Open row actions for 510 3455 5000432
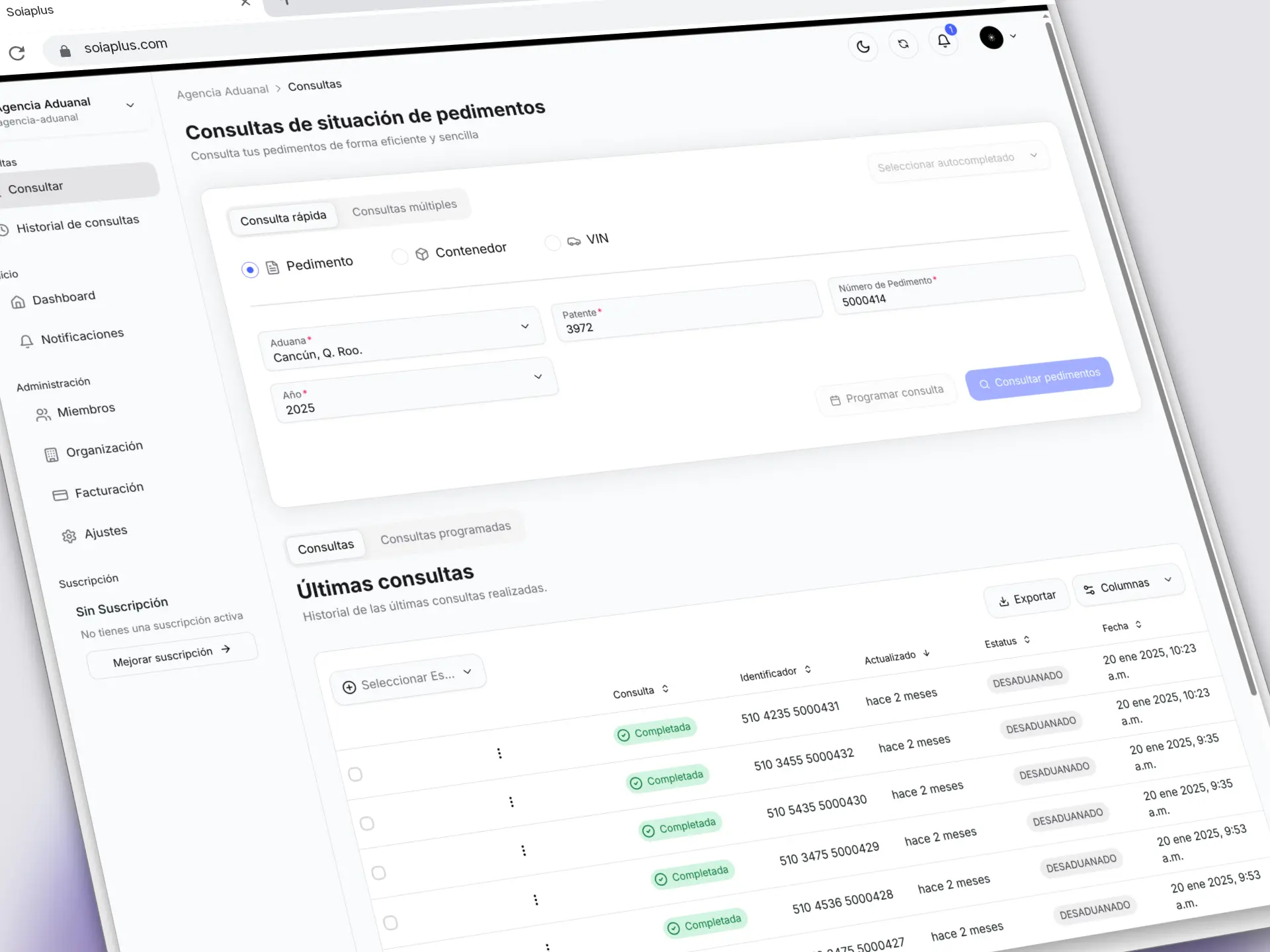1270x952 pixels. 511,801
